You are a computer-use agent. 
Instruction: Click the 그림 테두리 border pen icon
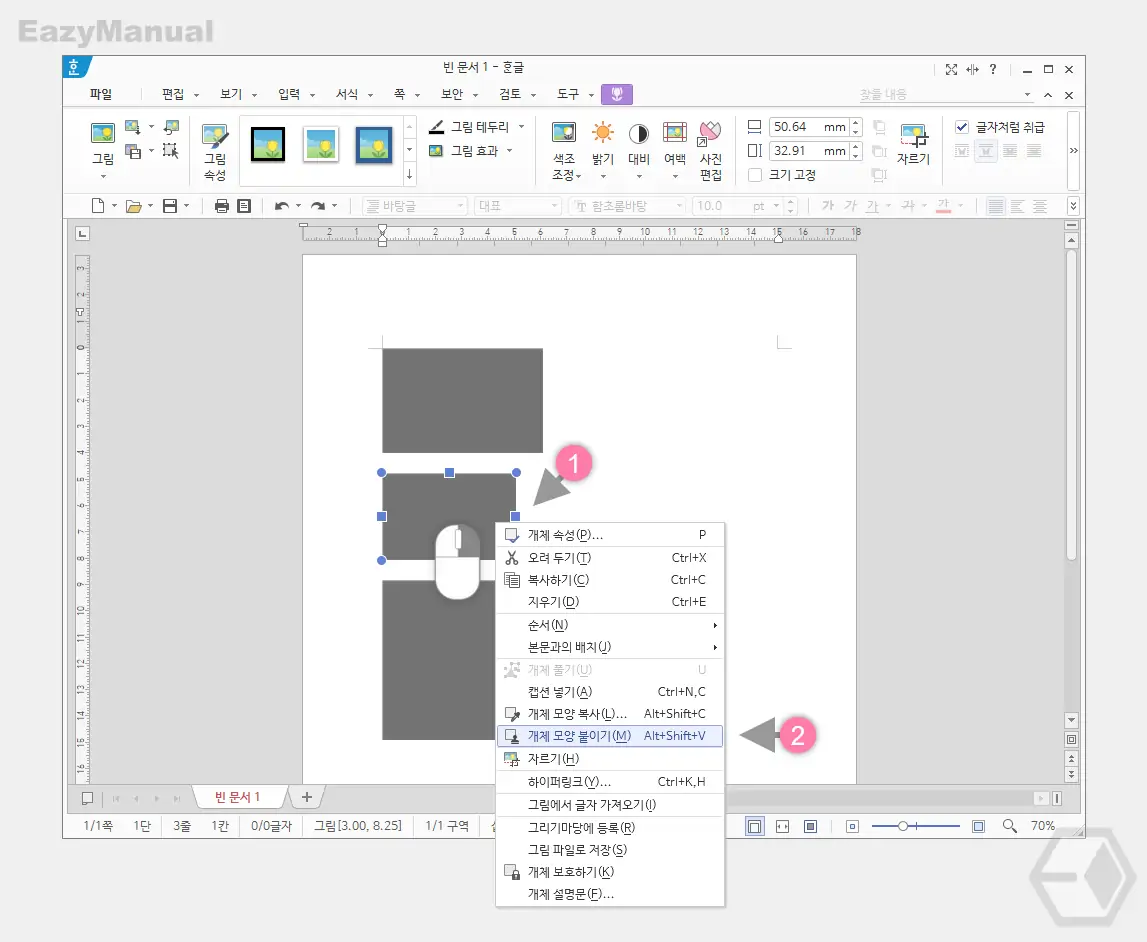(x=437, y=127)
